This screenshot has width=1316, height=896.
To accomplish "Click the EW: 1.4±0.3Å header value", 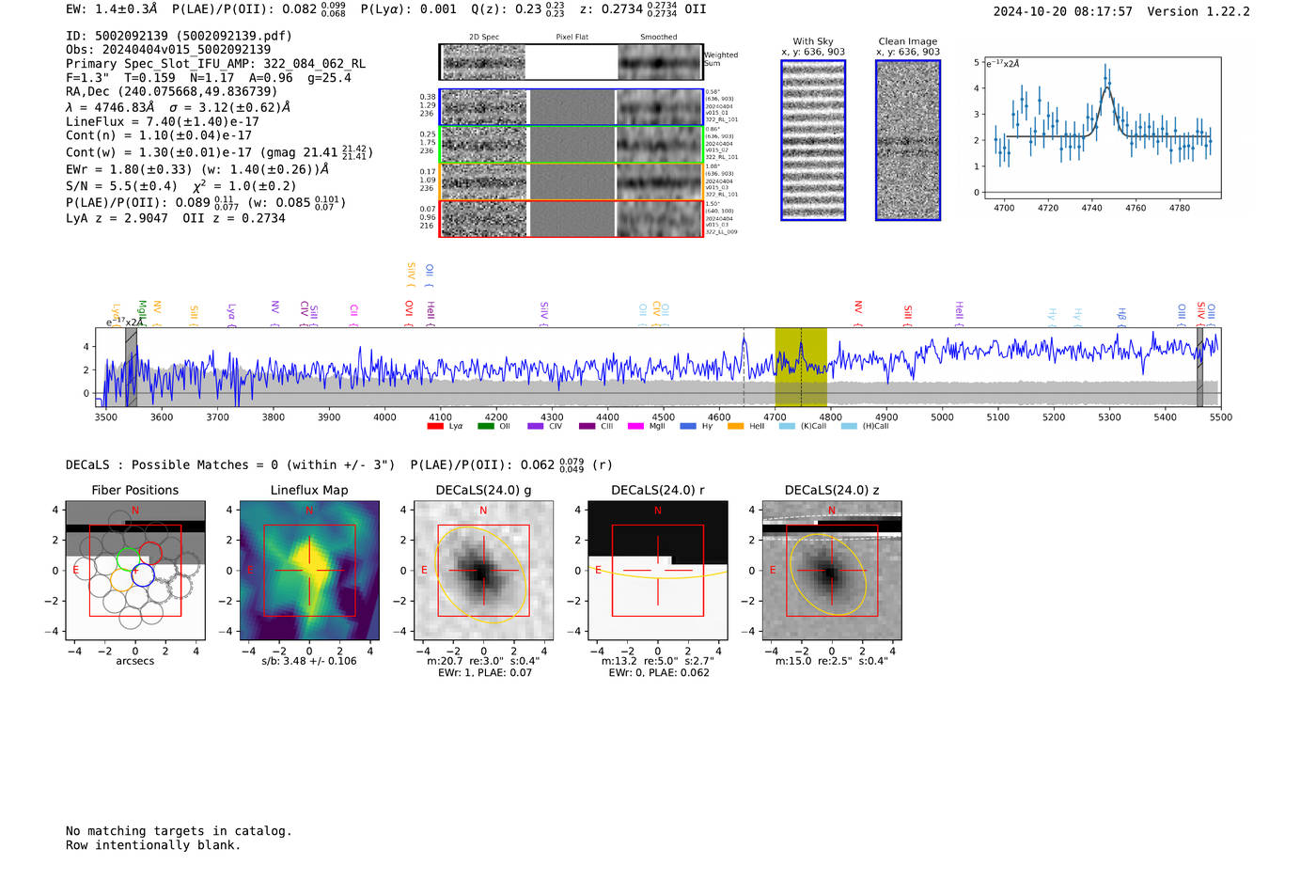I will tap(112, 8).
